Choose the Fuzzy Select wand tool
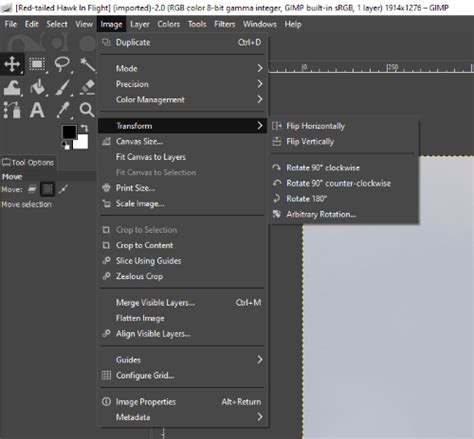This screenshot has width=474, height=439. (87, 64)
